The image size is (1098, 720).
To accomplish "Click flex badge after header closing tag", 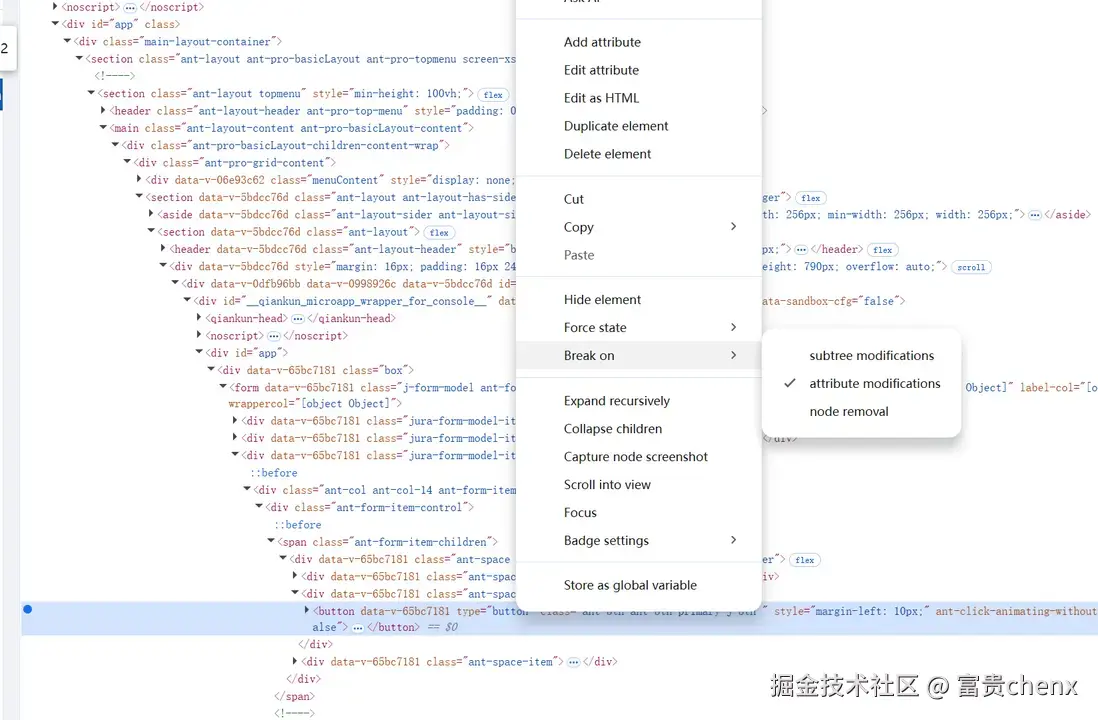I will pos(882,250).
